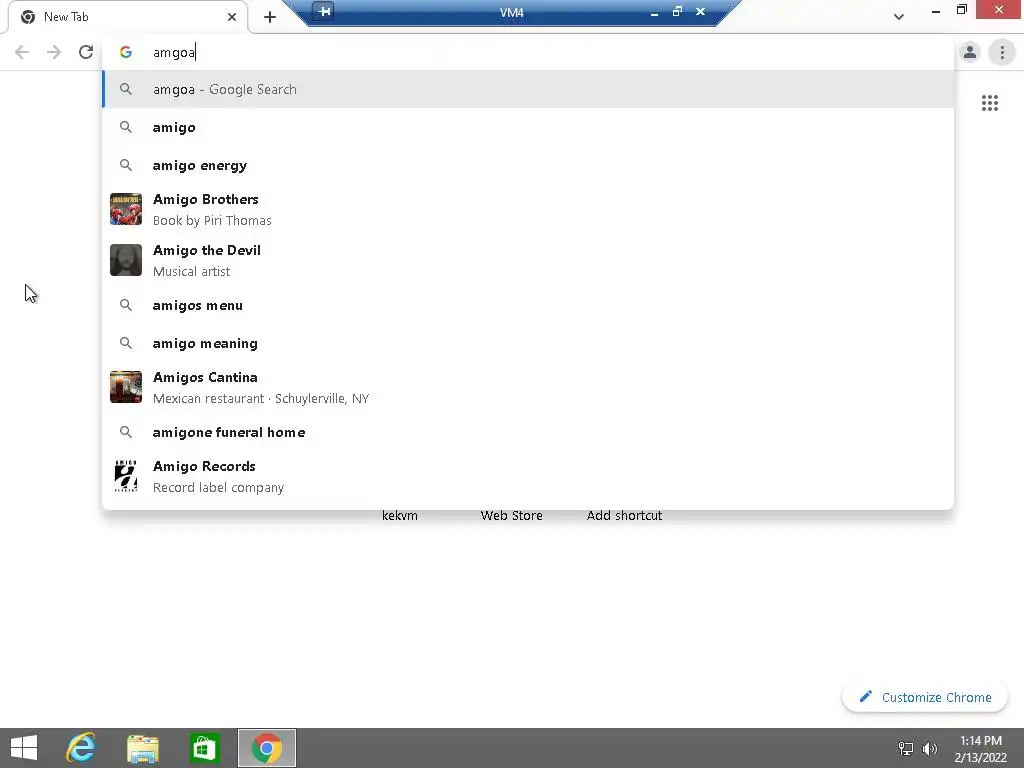This screenshot has width=1024, height=768.
Task: Minimize the VM4 remote session bar
Action: (654, 12)
